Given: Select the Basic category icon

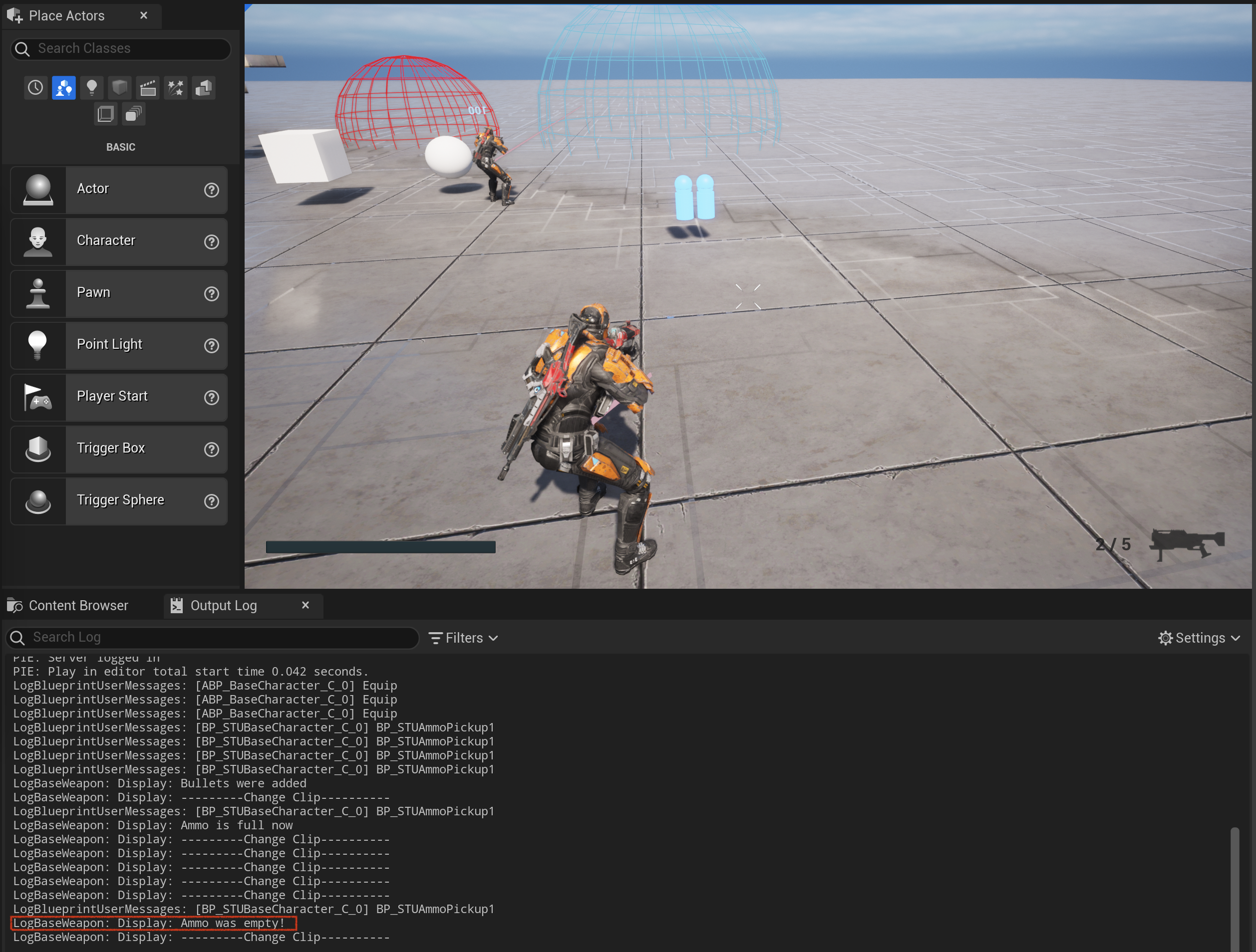Looking at the screenshot, I should click(63, 88).
